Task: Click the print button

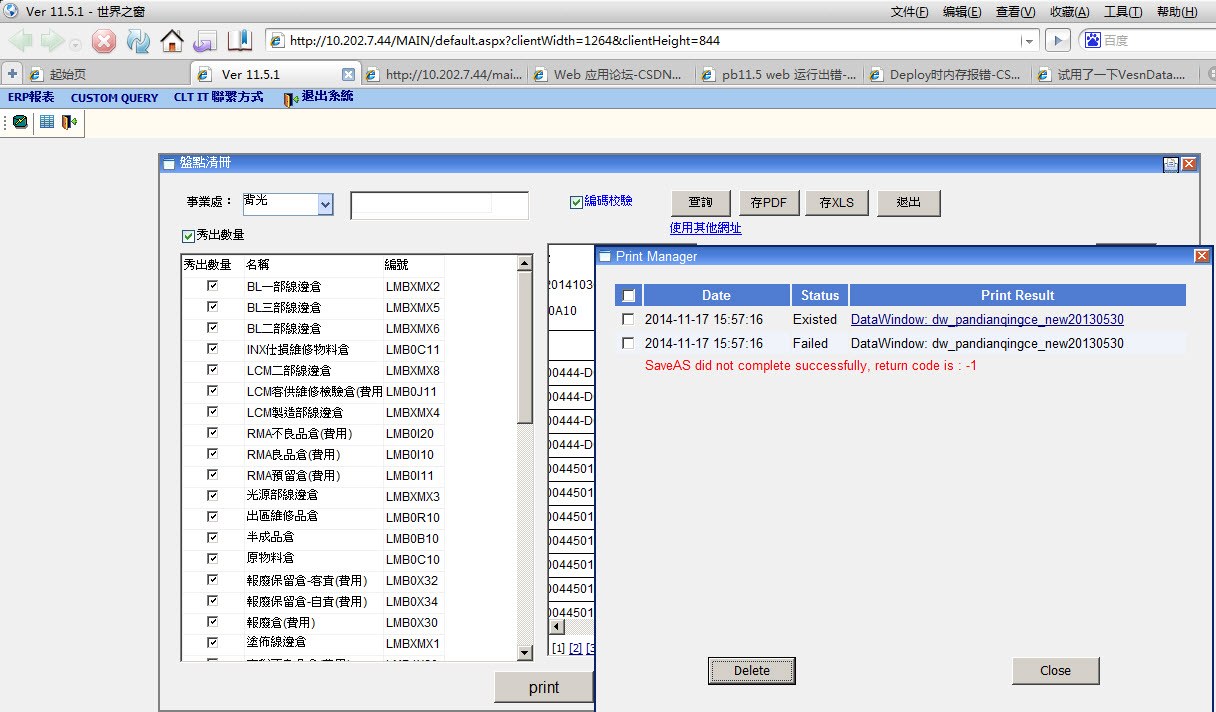Action: tap(544, 688)
